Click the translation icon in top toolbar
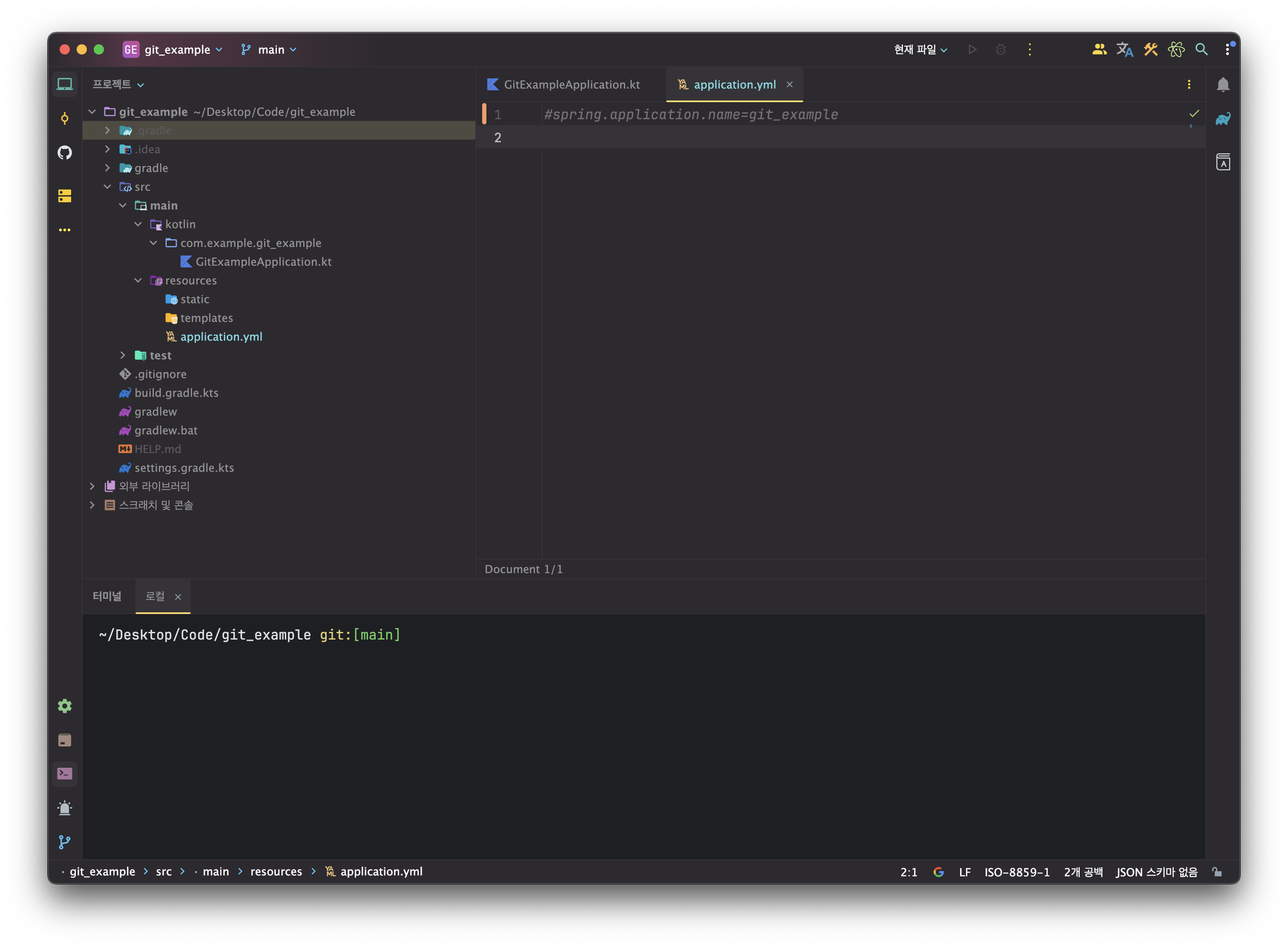Viewport: 1288px width, 947px height. [1124, 50]
